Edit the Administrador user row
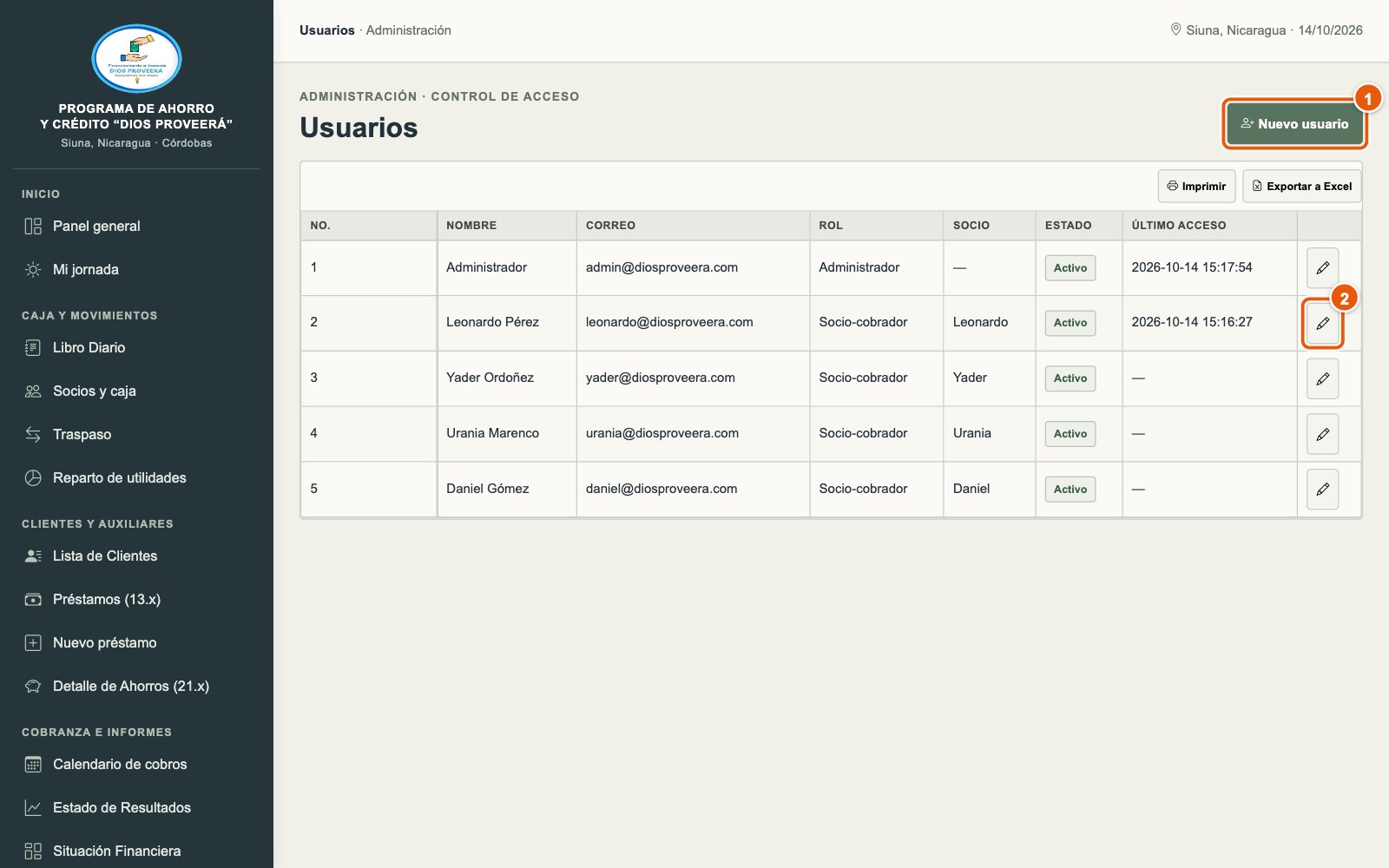 [x=1322, y=268]
